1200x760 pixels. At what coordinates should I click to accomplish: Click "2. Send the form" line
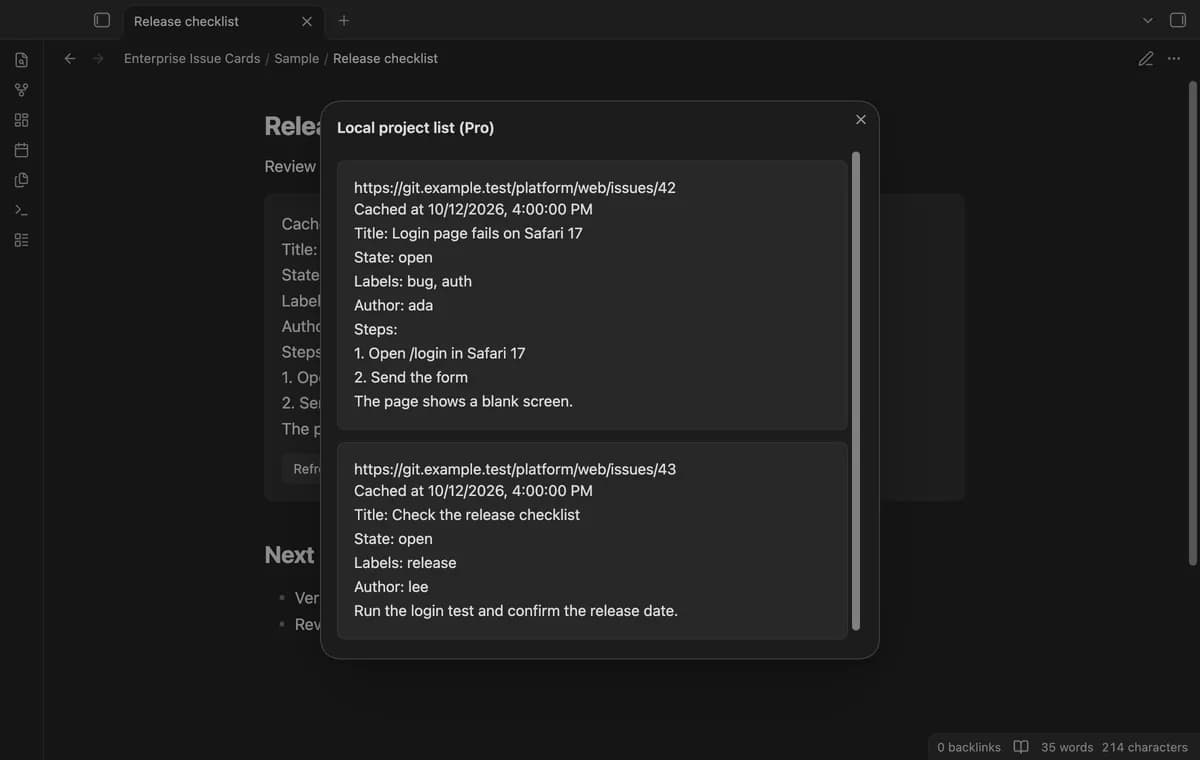click(x=411, y=377)
